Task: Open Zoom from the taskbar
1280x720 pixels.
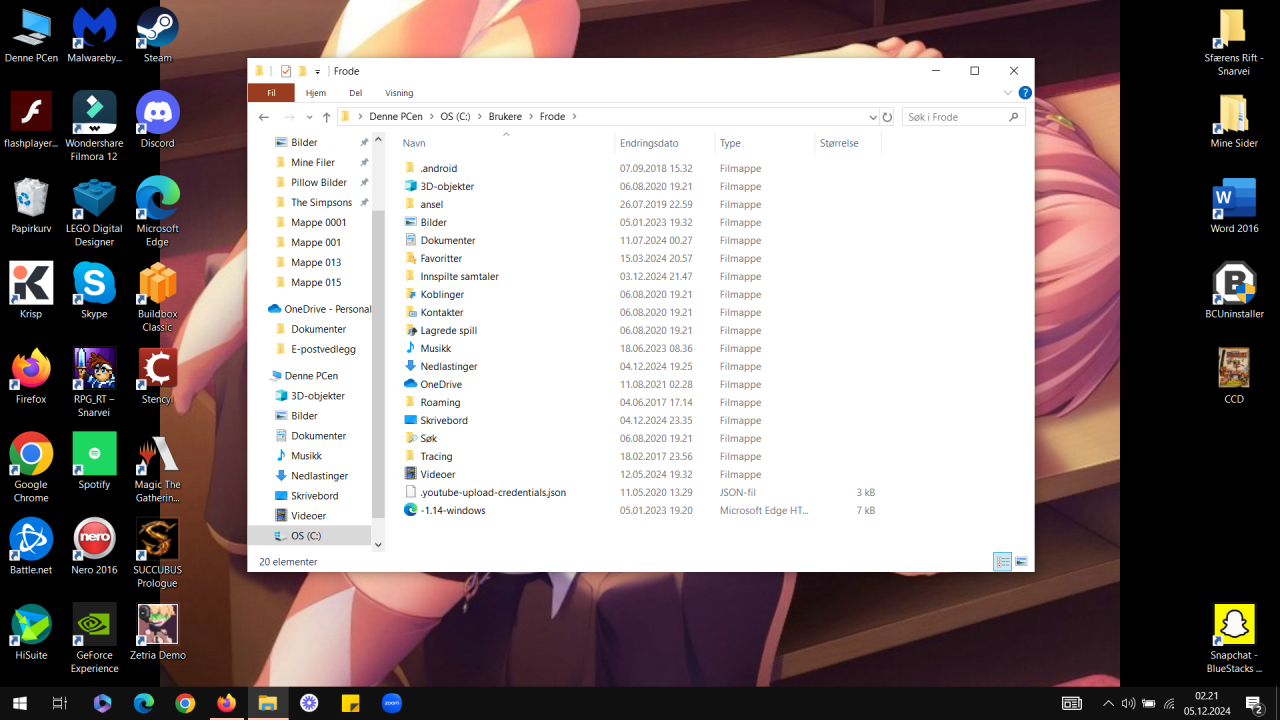Action: tap(391, 703)
